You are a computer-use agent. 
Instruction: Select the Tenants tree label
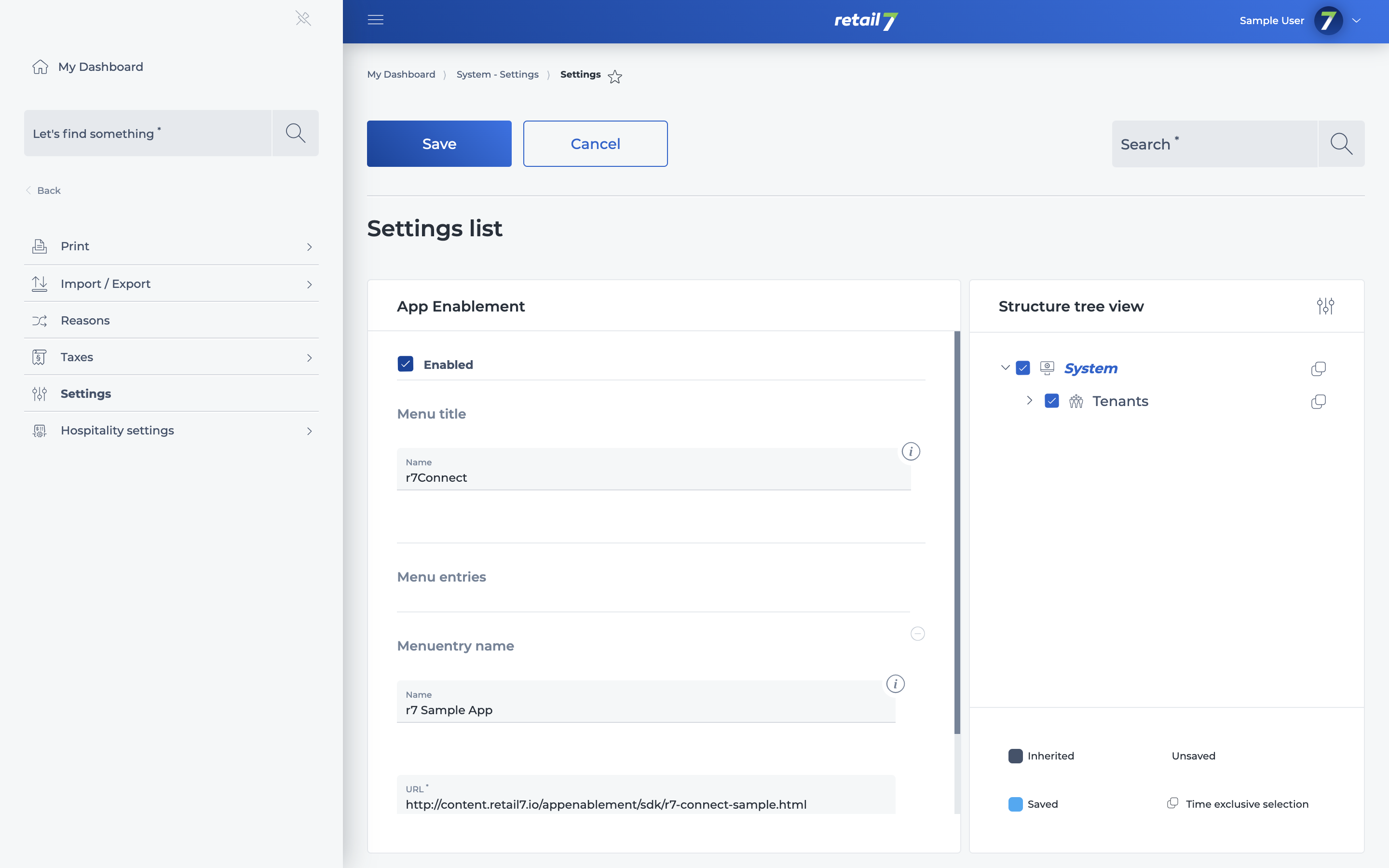pyautogui.click(x=1120, y=401)
